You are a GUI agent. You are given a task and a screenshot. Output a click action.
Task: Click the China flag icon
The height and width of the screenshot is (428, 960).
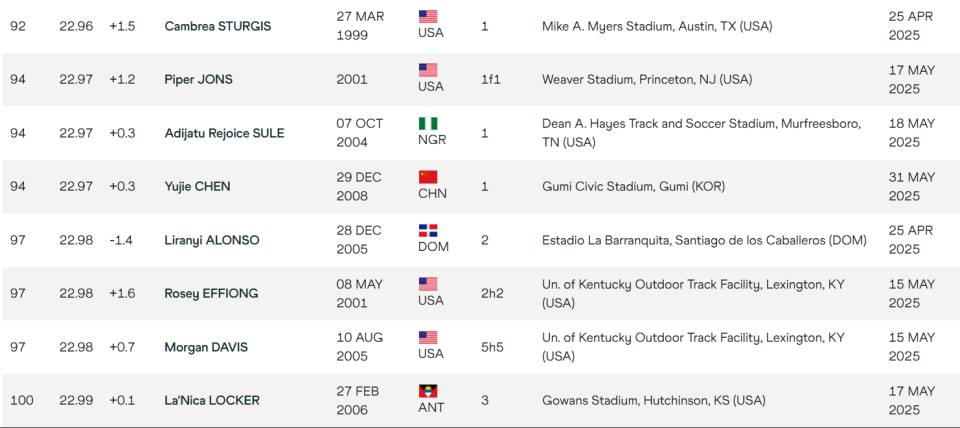[428, 177]
